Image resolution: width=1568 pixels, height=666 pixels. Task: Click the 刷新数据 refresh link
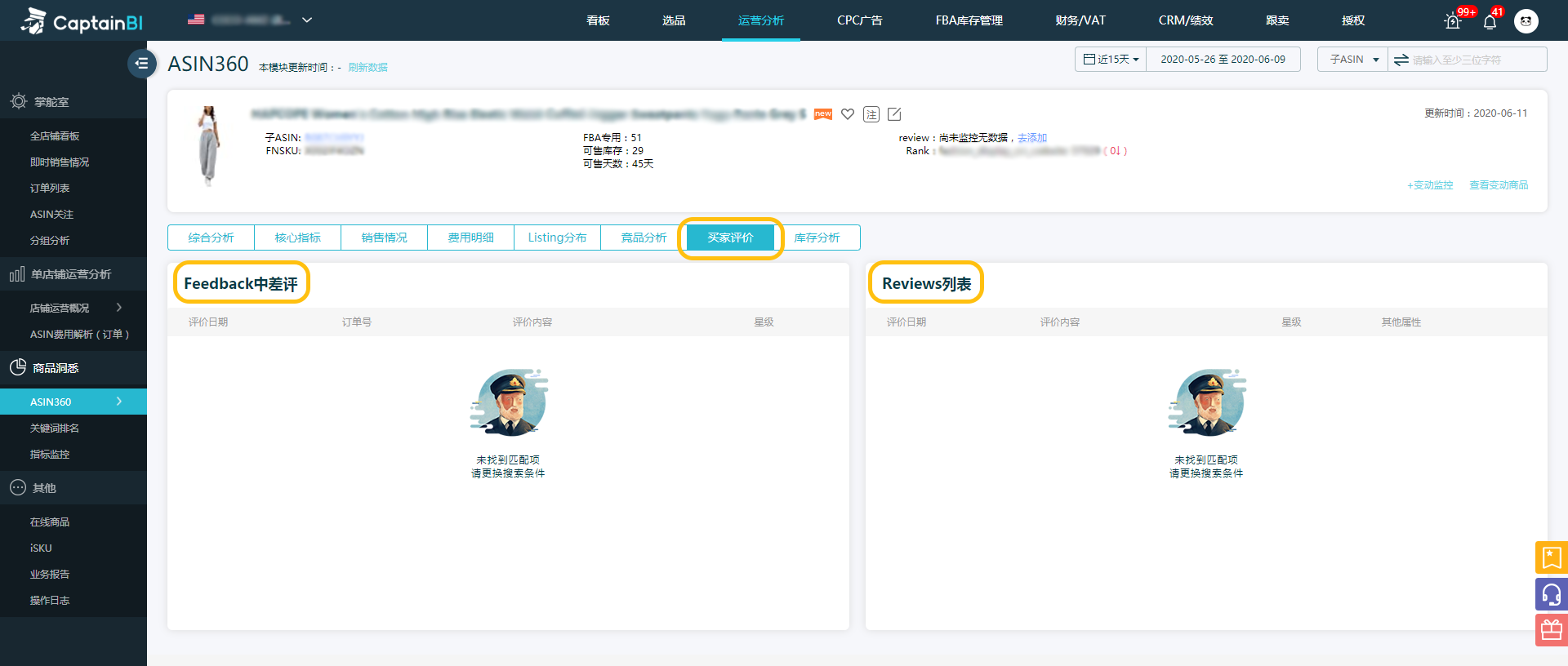point(367,67)
